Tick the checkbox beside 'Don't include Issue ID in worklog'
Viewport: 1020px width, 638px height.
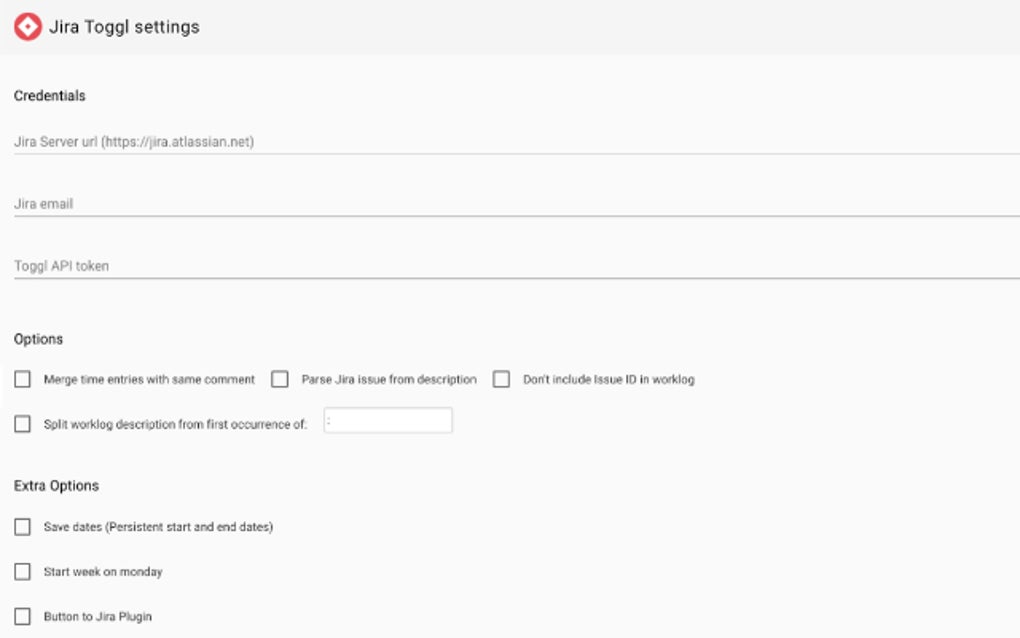(501, 380)
